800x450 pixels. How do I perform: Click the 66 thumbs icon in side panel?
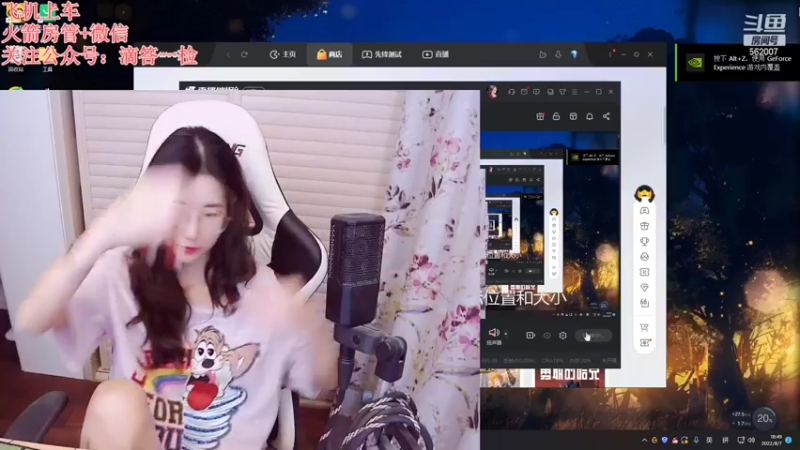[644, 303]
